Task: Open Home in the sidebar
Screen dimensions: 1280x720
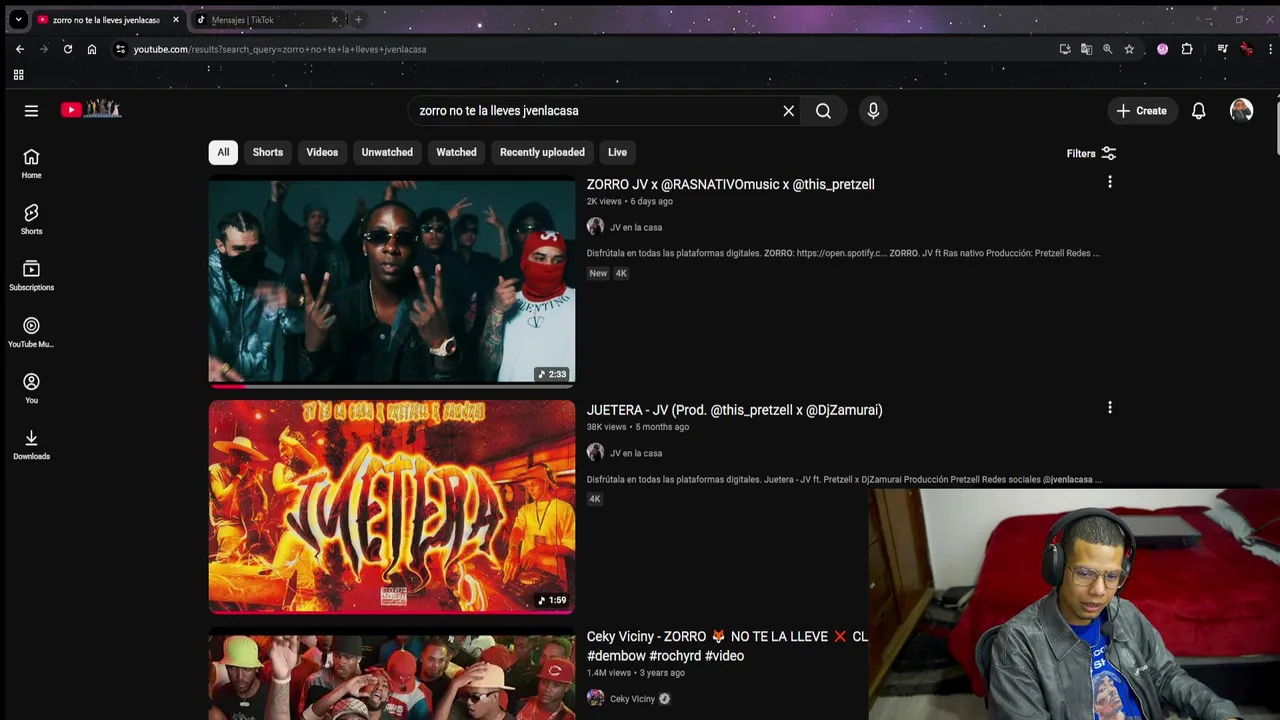Action: [31, 164]
